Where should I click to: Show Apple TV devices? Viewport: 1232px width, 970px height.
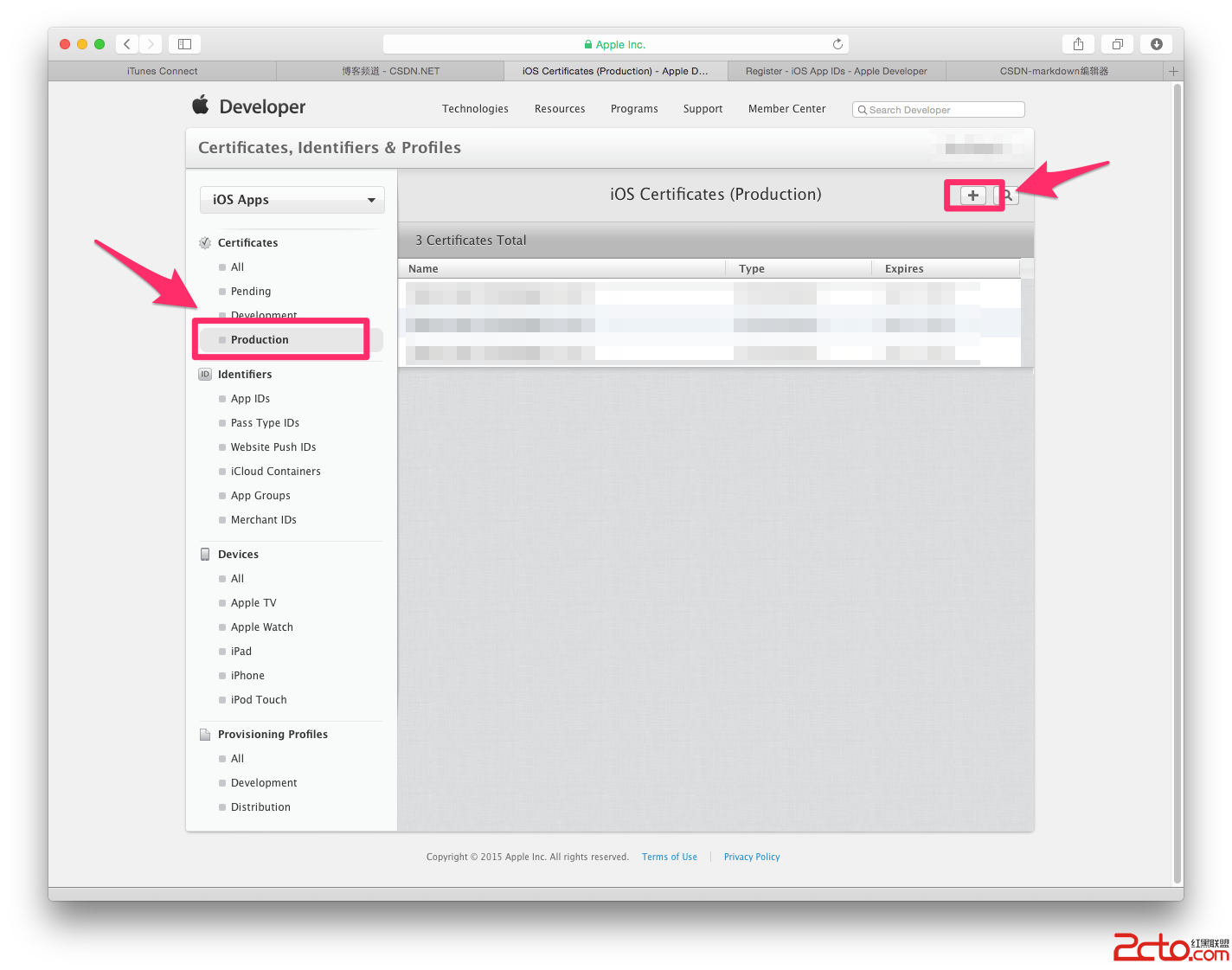[x=253, y=603]
